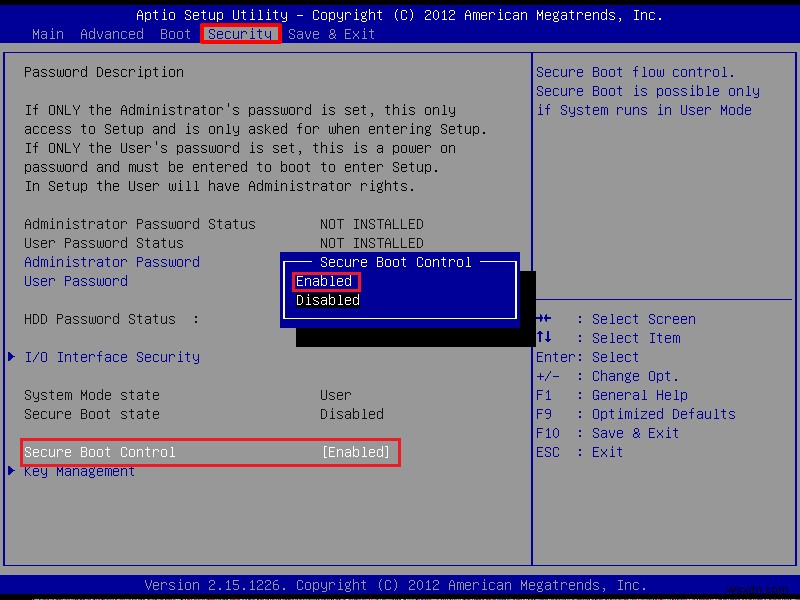
Task: Select the Secure Boot Control row label
Action: tap(99, 452)
